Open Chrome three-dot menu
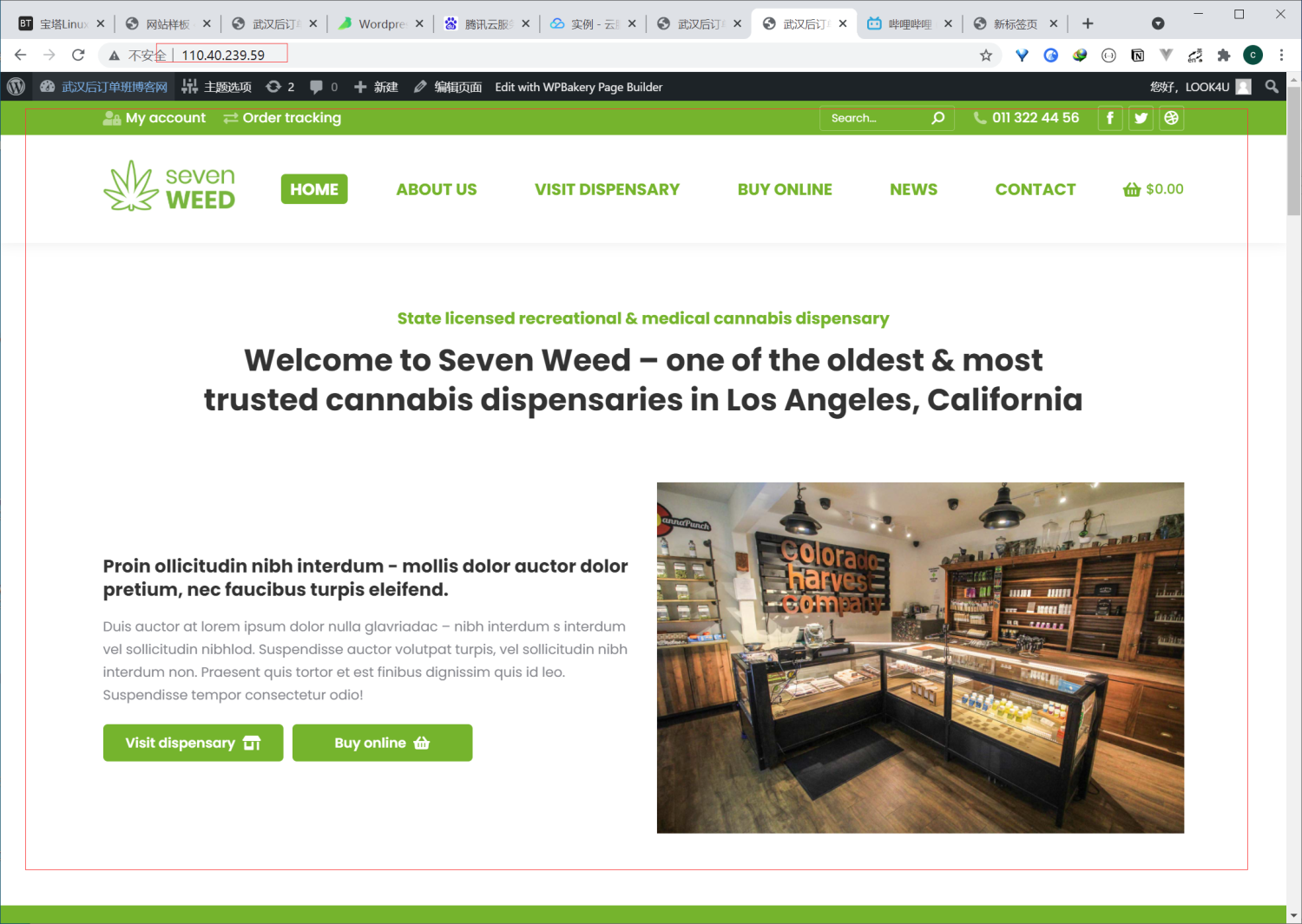Screen dimensions: 1302x924 [x=1281, y=56]
